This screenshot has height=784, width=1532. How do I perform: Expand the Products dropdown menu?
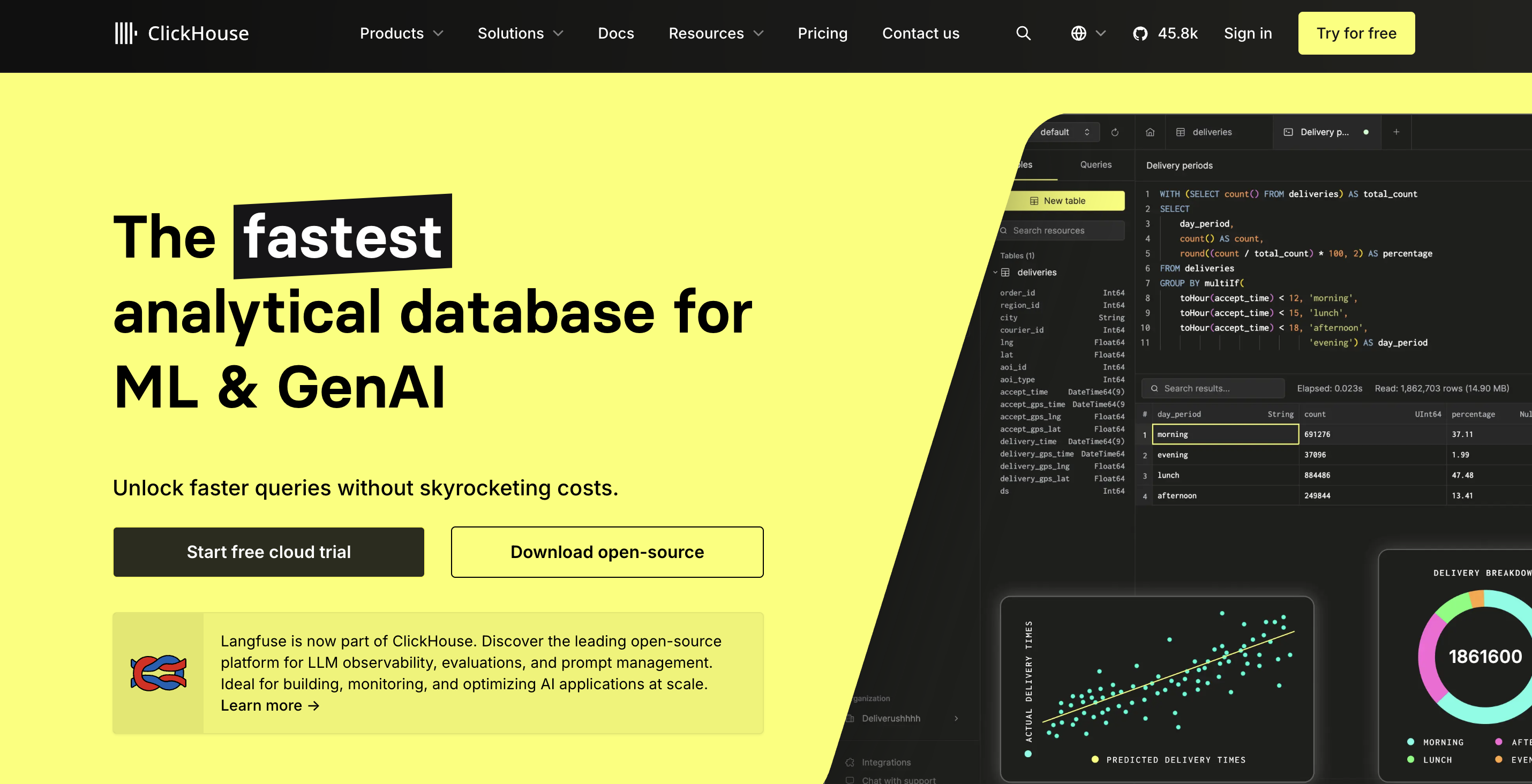click(401, 33)
